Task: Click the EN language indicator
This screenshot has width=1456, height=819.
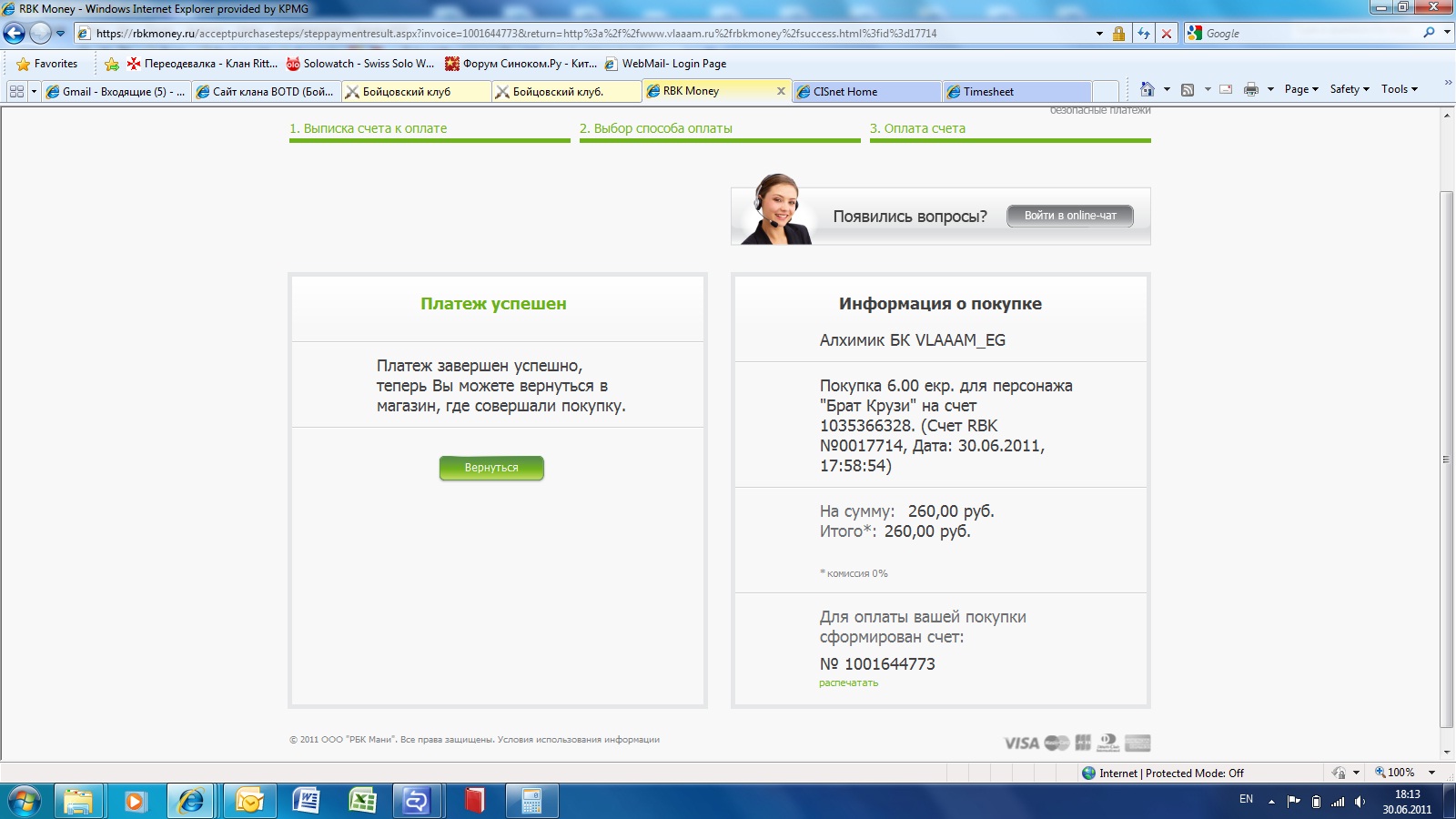Action: coord(1246,799)
